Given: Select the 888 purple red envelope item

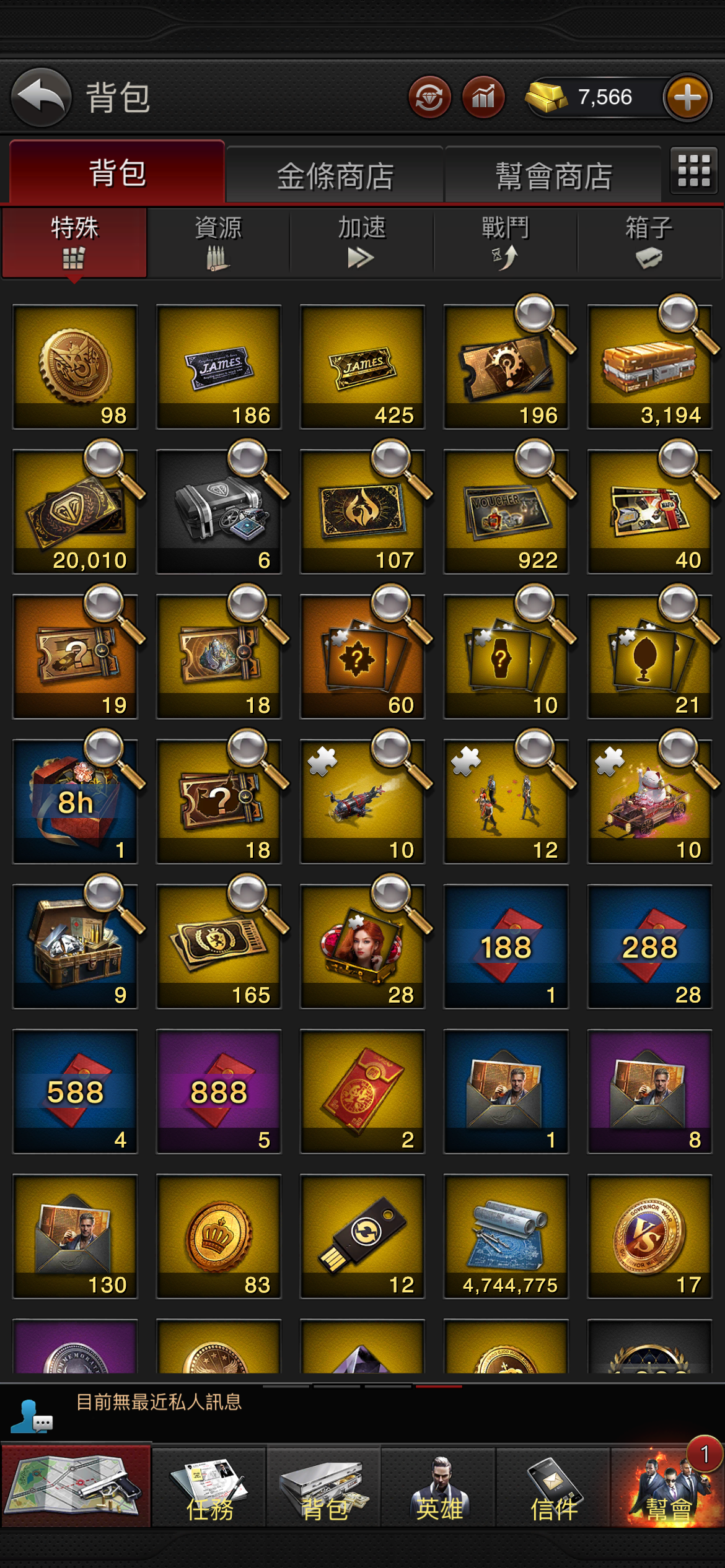Looking at the screenshot, I should [x=219, y=1091].
